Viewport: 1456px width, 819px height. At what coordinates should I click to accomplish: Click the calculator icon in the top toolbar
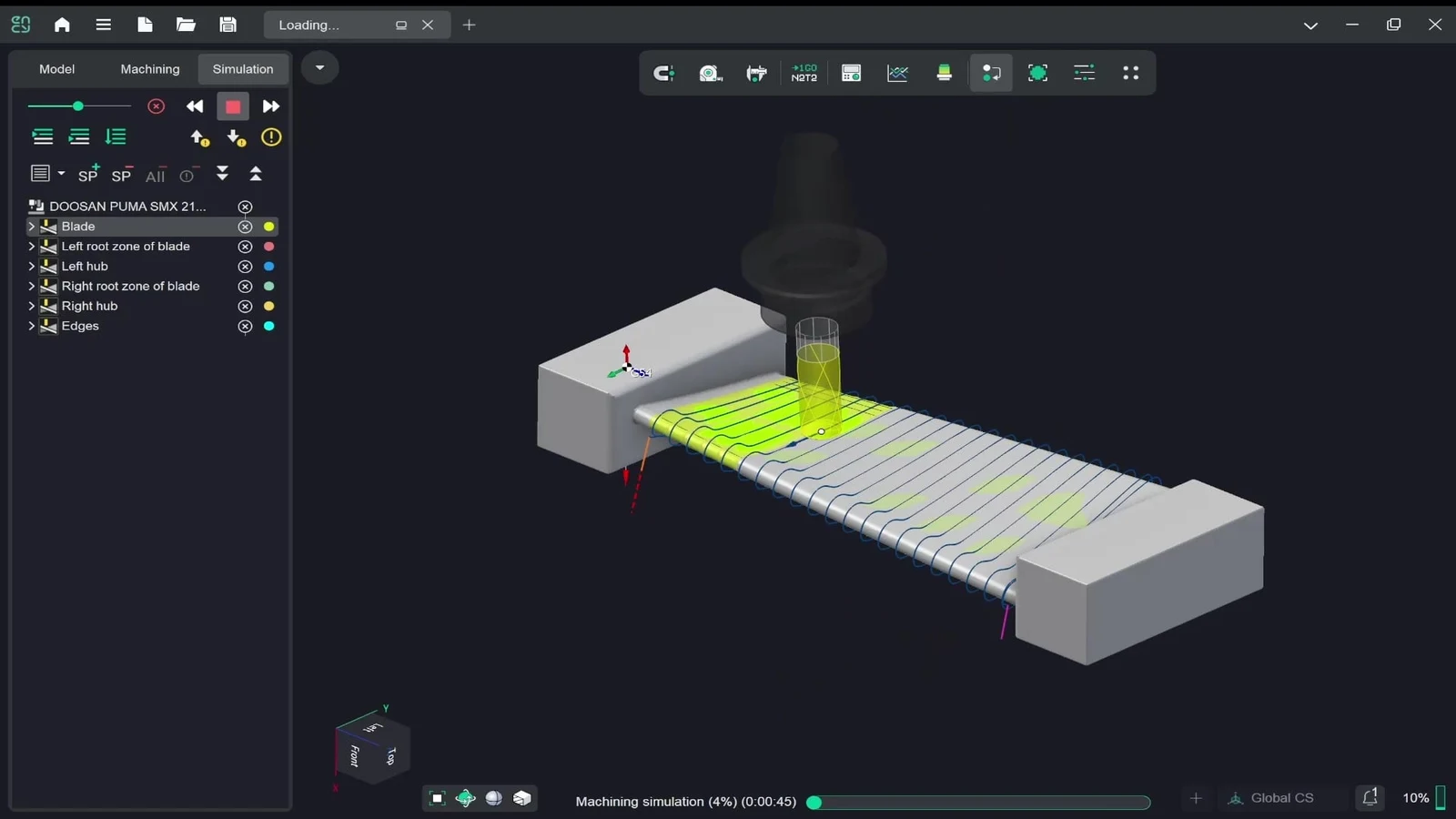851,73
